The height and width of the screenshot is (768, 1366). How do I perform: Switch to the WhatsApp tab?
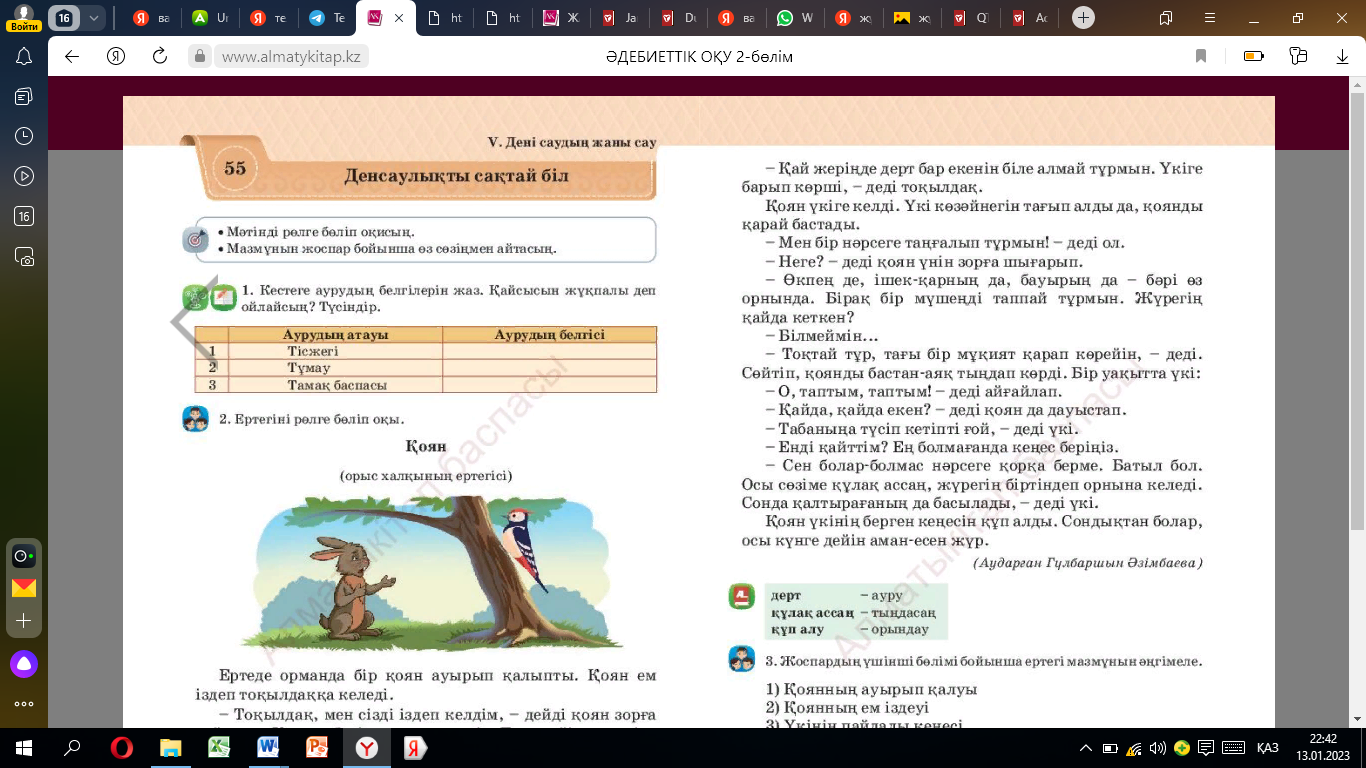pos(795,18)
